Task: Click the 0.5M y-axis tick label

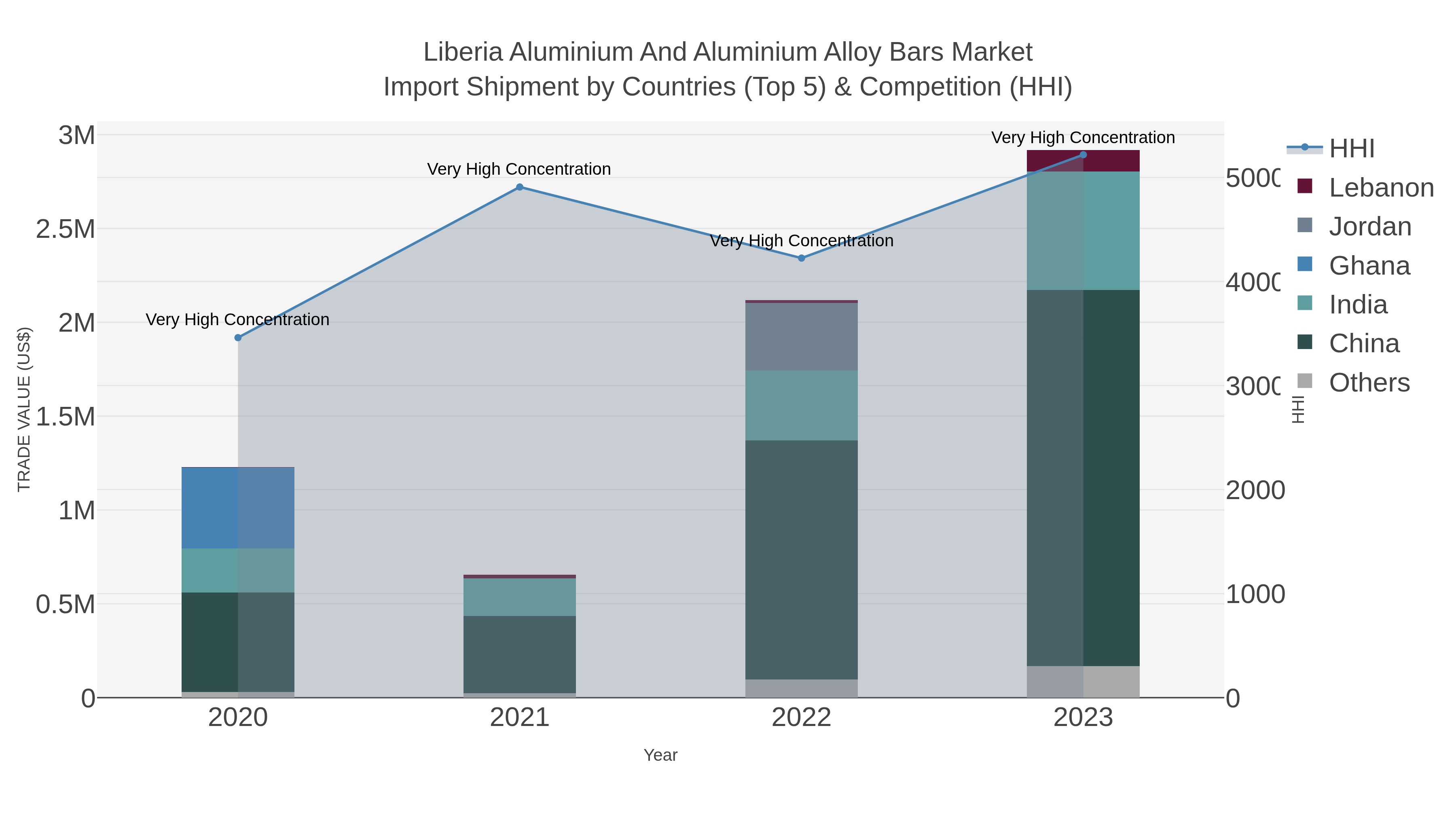Action: (65, 605)
